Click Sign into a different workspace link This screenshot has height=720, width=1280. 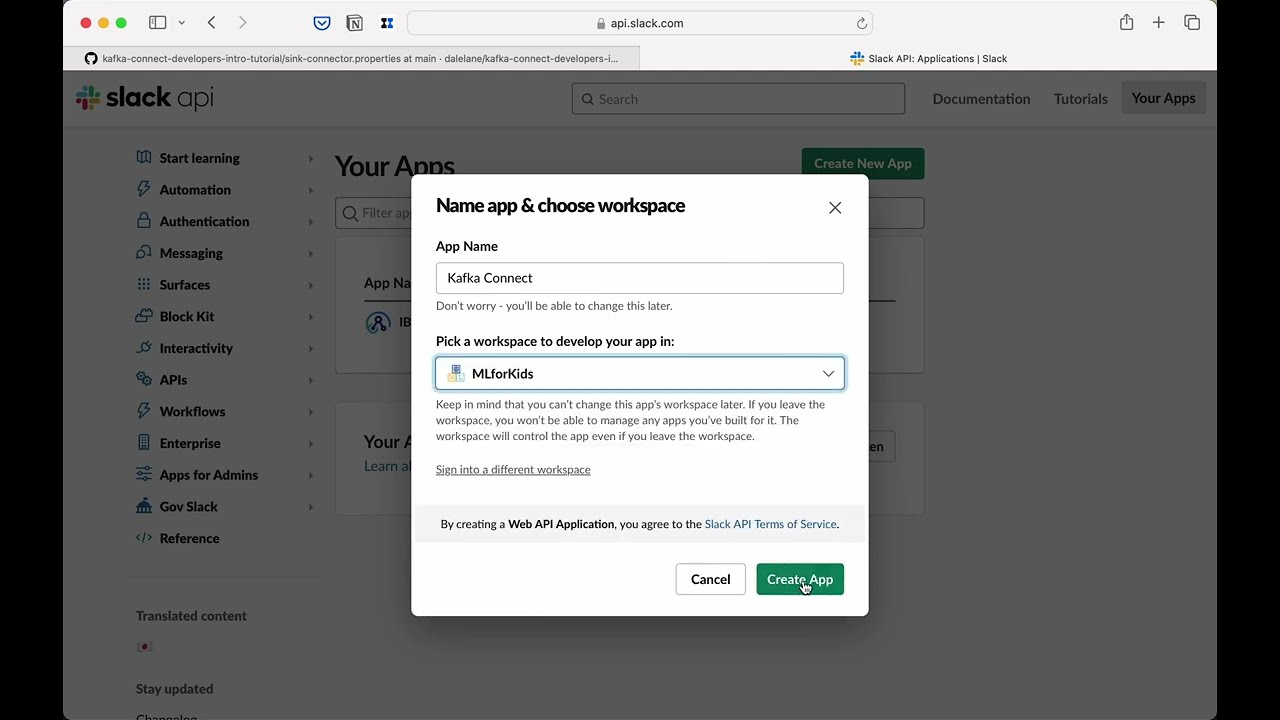point(513,469)
